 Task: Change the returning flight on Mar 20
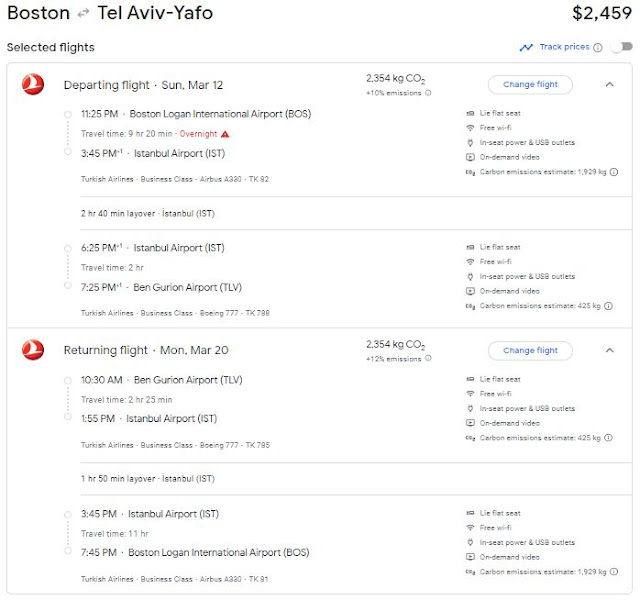(530, 351)
